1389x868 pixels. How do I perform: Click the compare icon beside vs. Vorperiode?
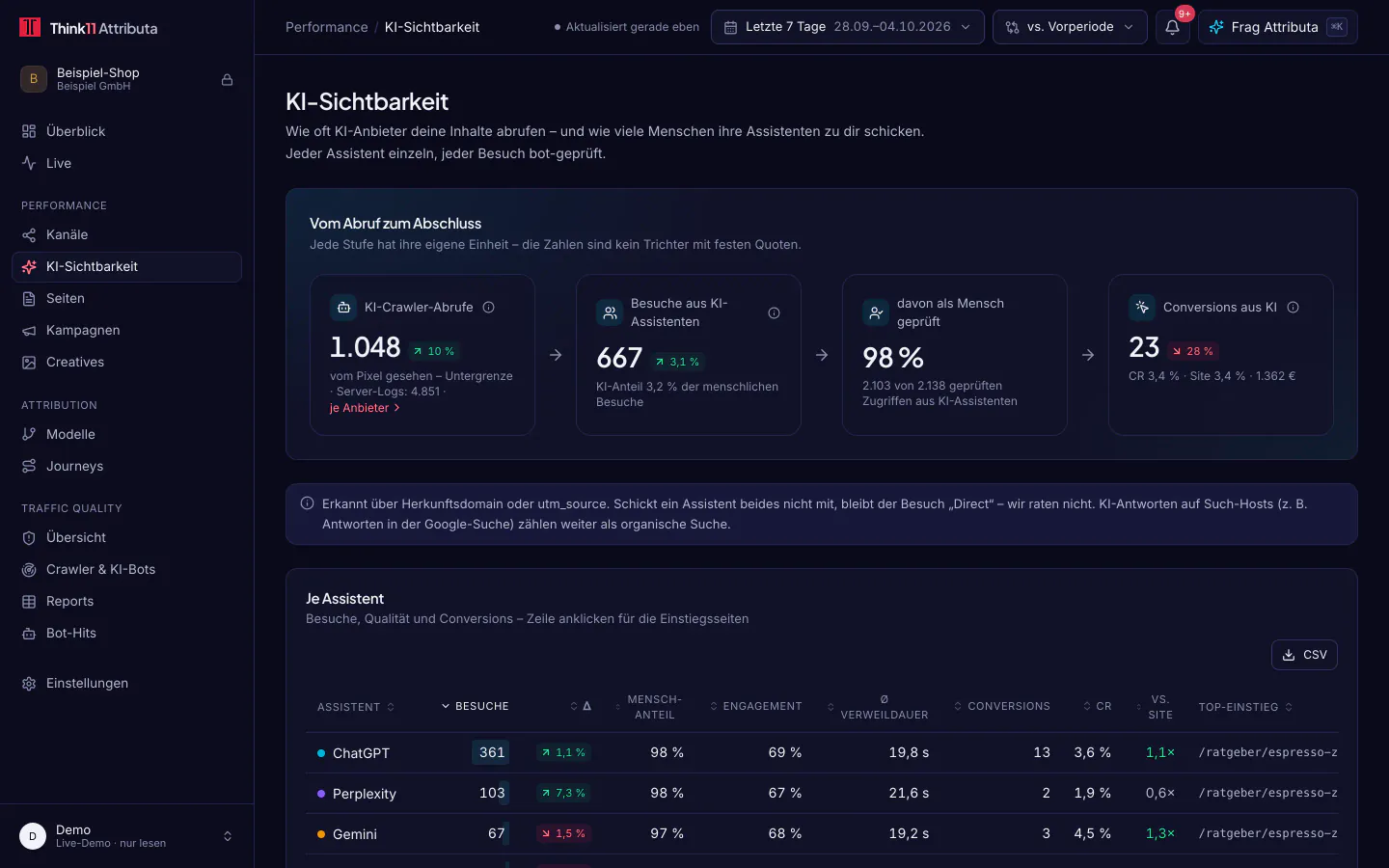(1012, 27)
